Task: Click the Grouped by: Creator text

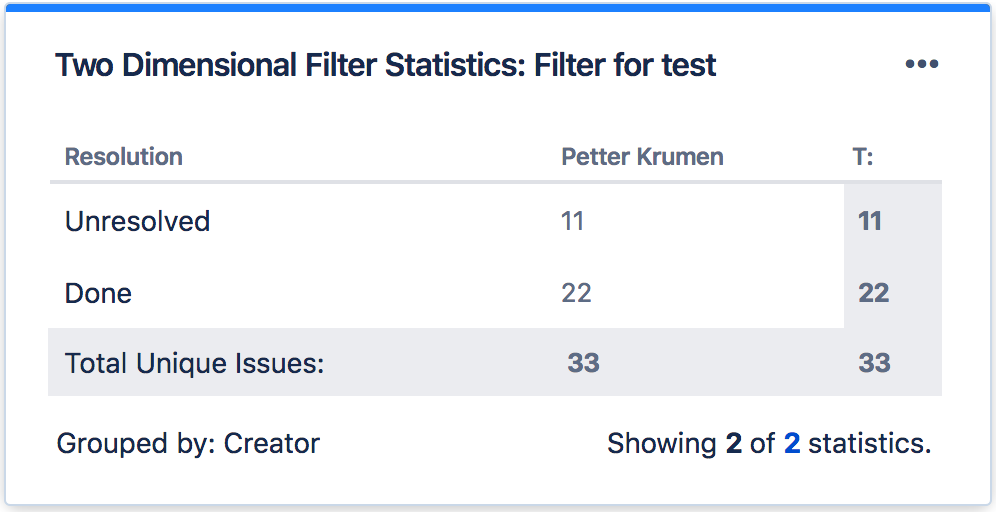Action: [x=188, y=443]
